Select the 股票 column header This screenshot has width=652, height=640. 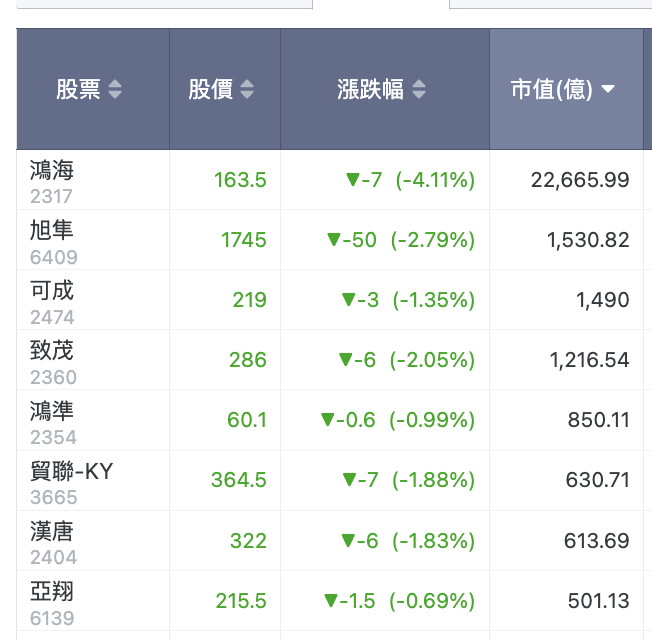point(93,89)
